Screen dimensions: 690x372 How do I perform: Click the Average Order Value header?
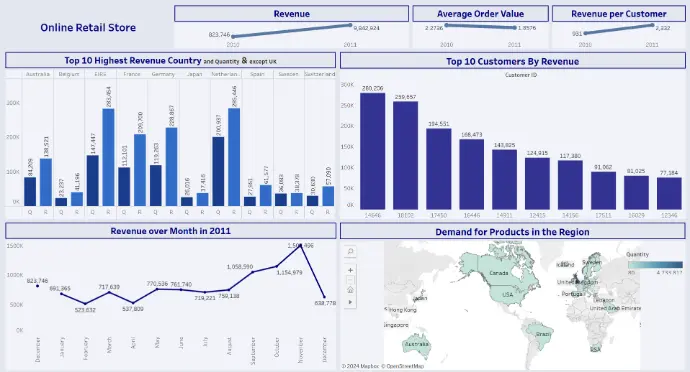(481, 14)
